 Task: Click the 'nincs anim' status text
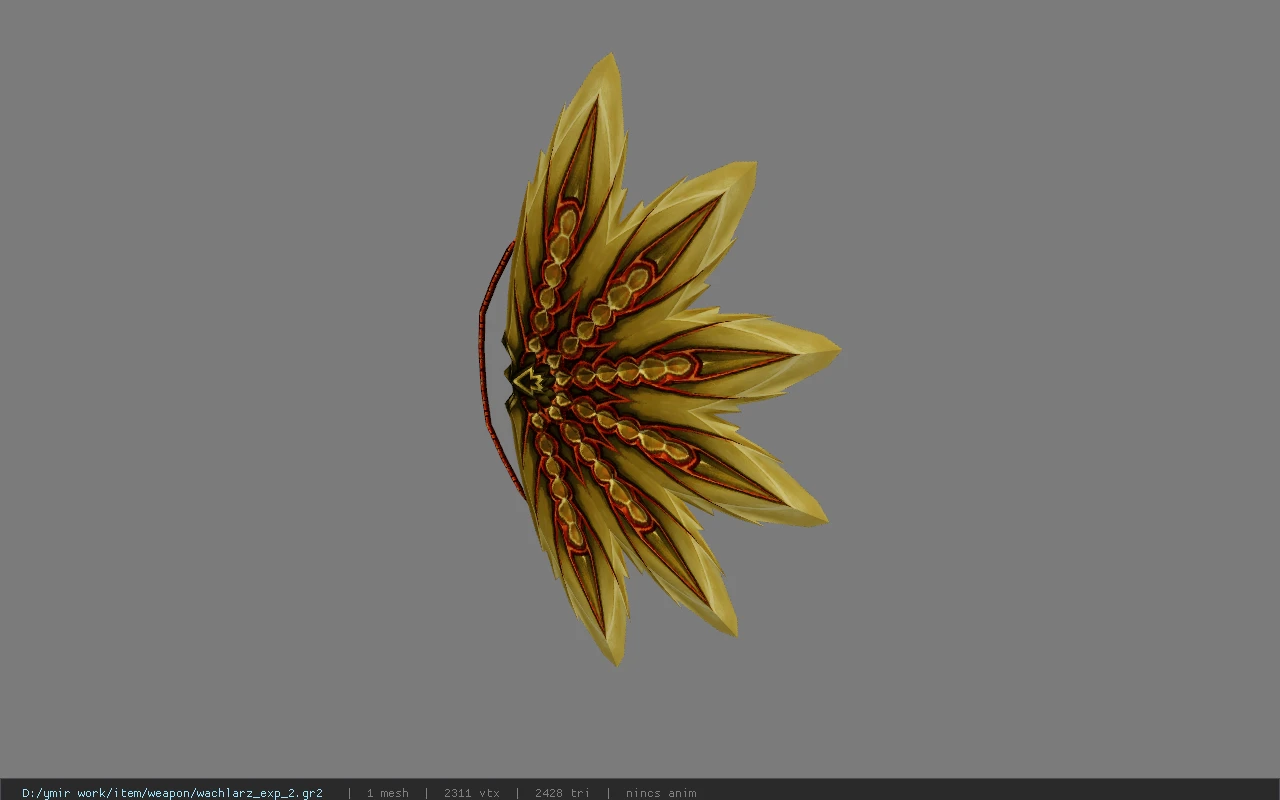click(661, 793)
